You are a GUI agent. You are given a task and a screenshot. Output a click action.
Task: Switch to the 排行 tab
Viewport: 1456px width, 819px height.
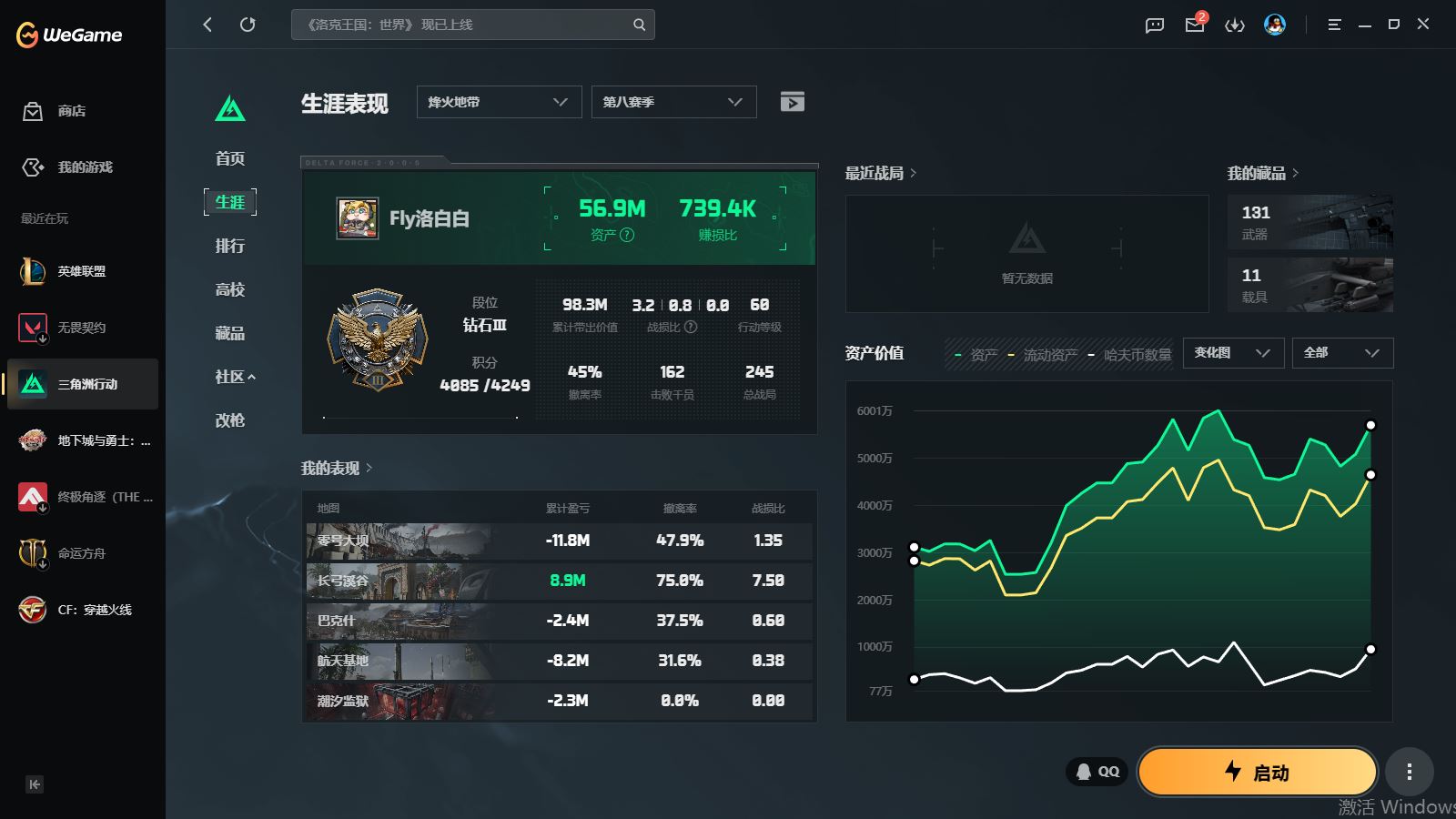click(230, 246)
